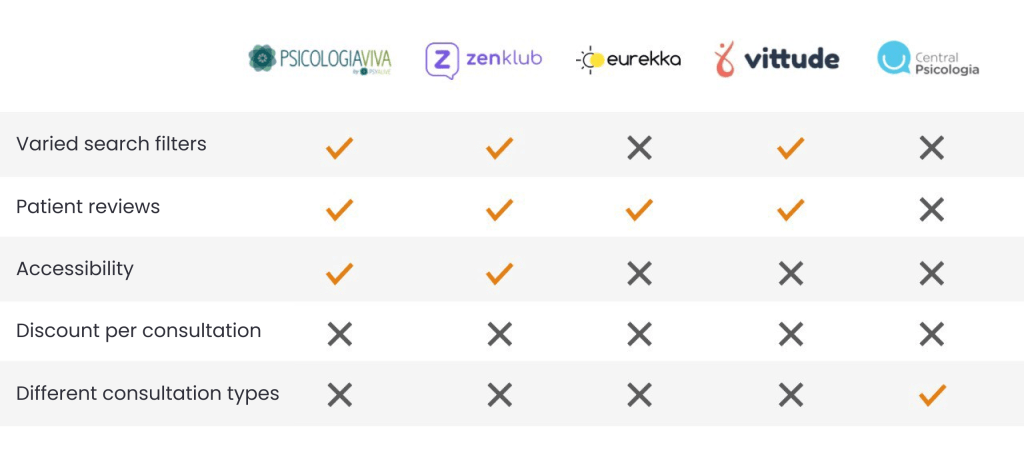Click the Zenklub logo
This screenshot has height=475, width=1024.
[484, 59]
